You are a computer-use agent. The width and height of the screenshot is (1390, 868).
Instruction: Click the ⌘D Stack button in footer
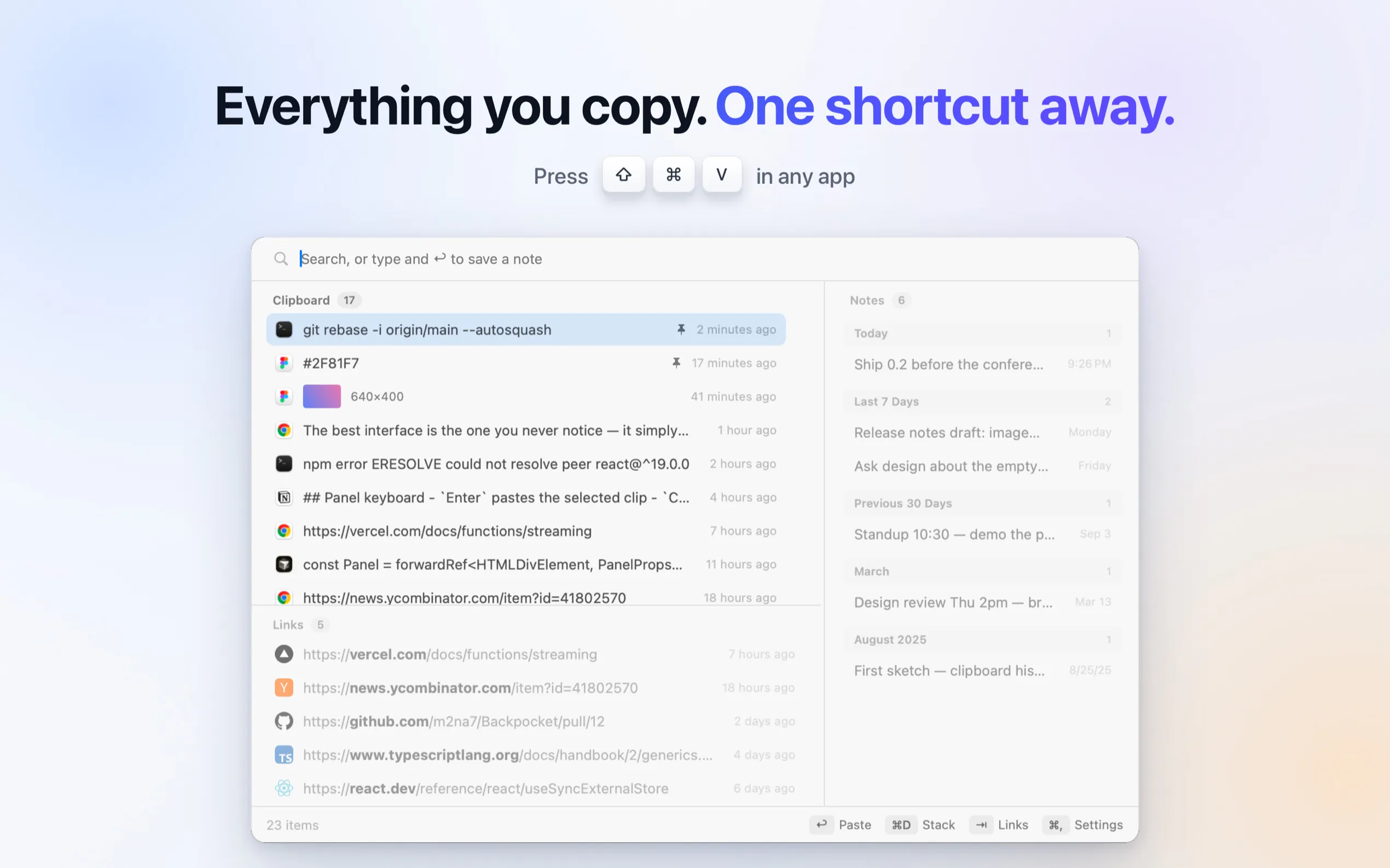(x=920, y=825)
